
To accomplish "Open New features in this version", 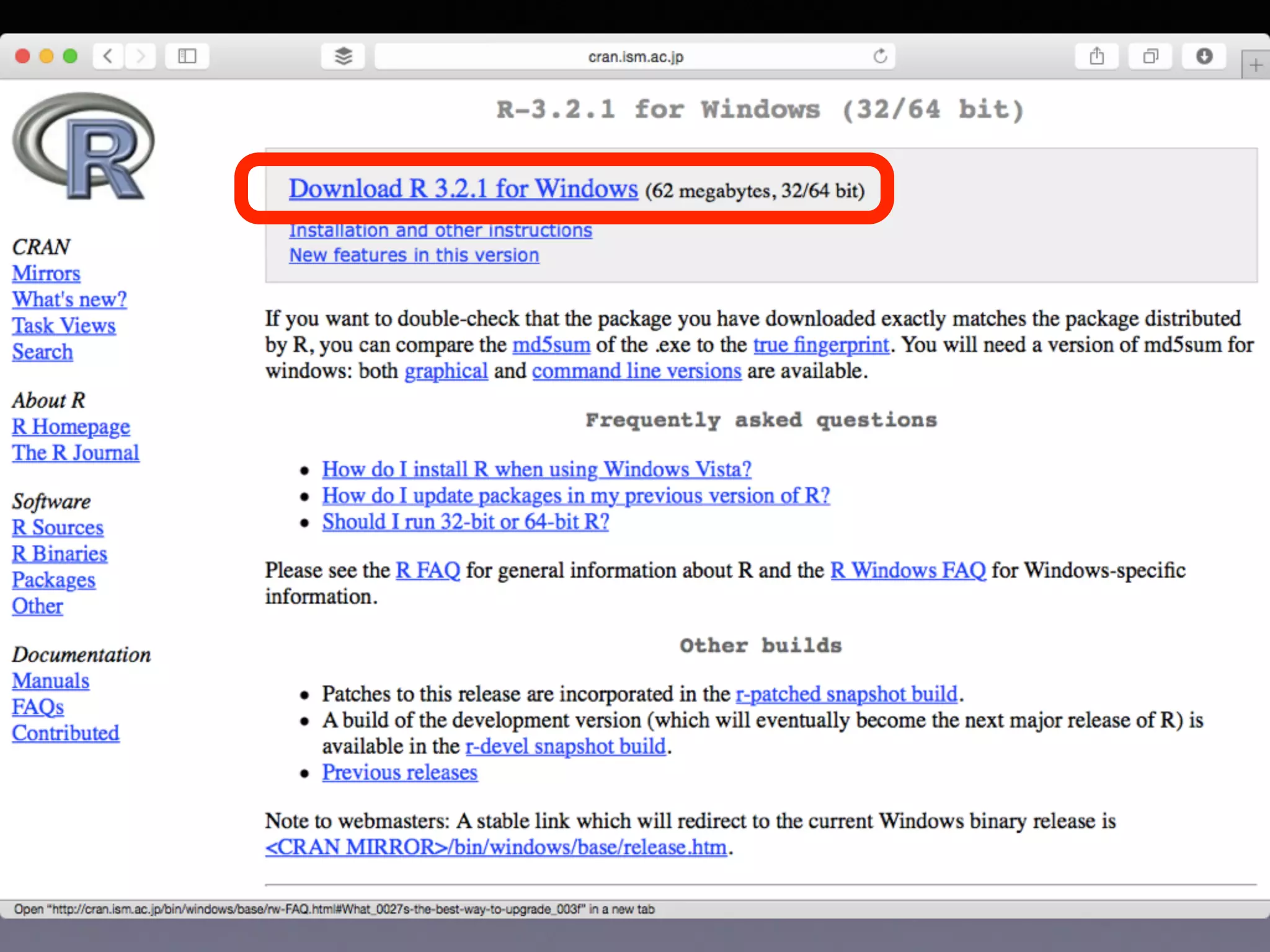I will (x=414, y=255).
